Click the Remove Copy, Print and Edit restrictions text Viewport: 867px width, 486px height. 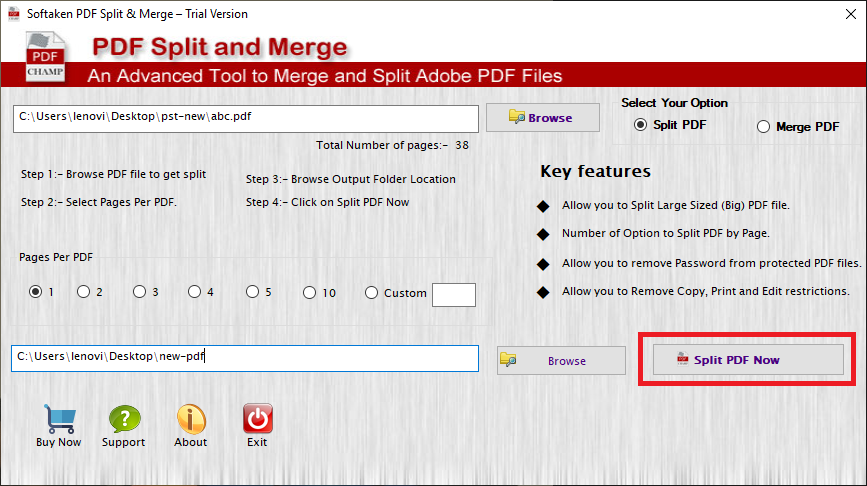[x=706, y=291]
